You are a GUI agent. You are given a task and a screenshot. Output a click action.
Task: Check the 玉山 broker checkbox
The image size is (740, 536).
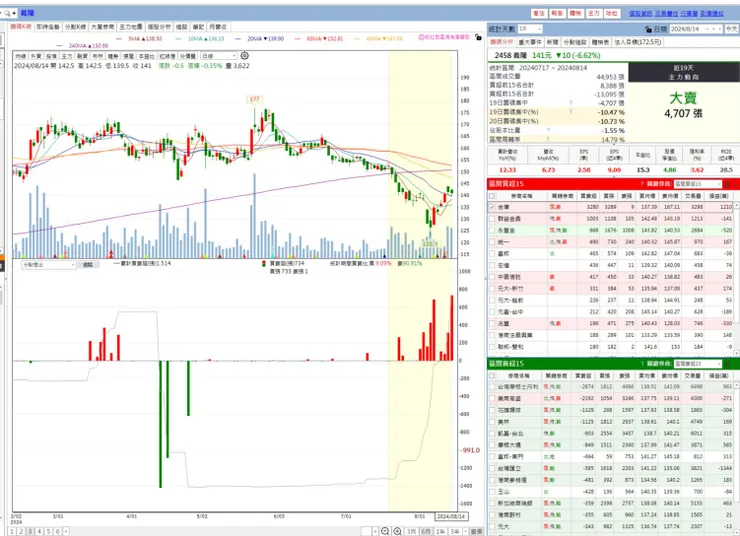492,492
